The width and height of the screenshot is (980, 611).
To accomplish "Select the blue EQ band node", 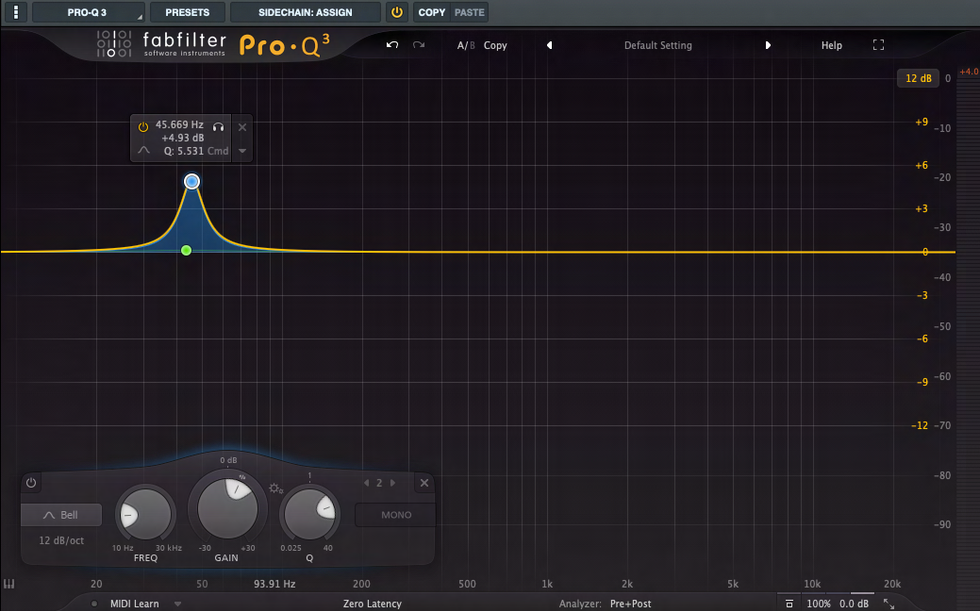I will 192,182.
